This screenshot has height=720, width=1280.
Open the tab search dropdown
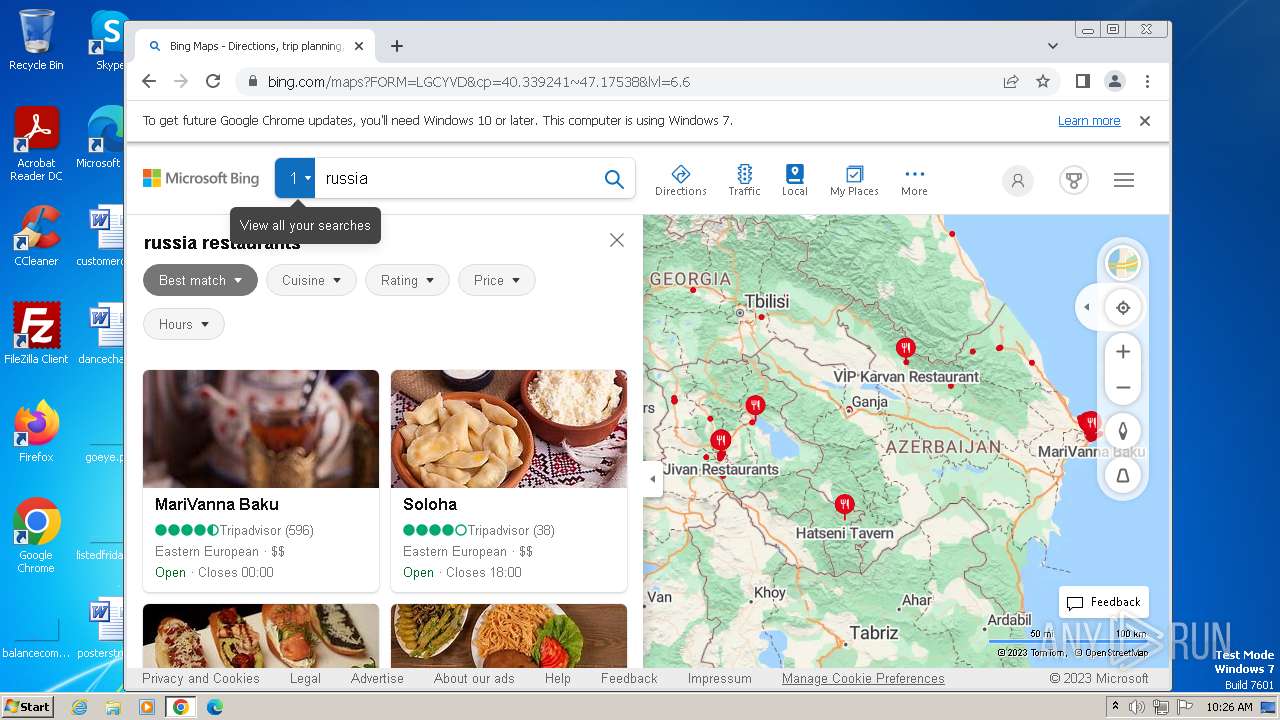point(1052,46)
